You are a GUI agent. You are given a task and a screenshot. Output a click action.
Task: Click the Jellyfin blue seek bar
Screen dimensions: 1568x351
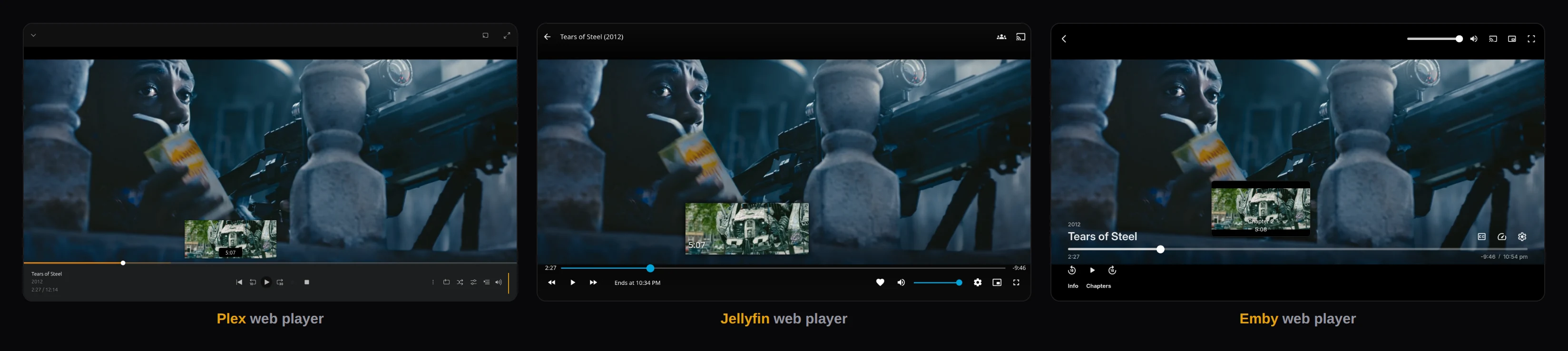(784, 268)
